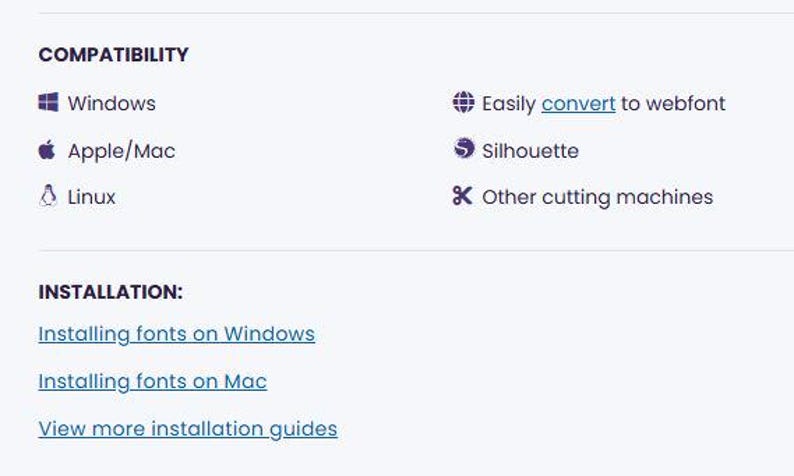Select the Other cutting machines label
This screenshot has height=476, width=794.
(598, 197)
